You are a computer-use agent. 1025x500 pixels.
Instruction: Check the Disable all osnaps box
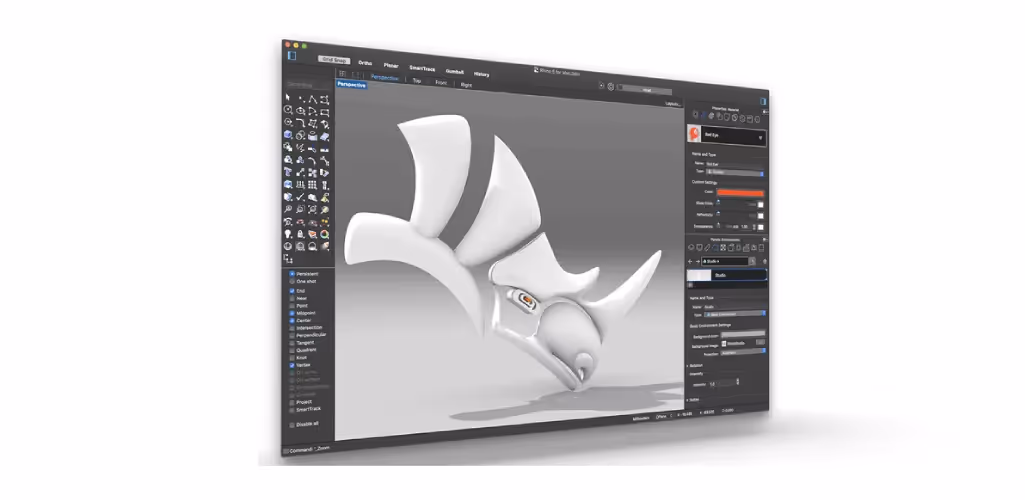pos(292,425)
